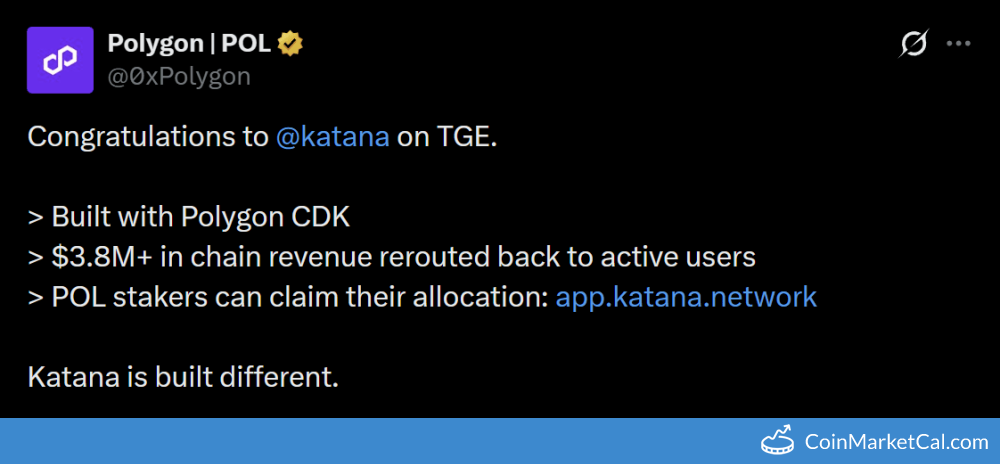1000x464 pixels.
Task: Visit the @0xPolygon handle
Action: click(178, 76)
